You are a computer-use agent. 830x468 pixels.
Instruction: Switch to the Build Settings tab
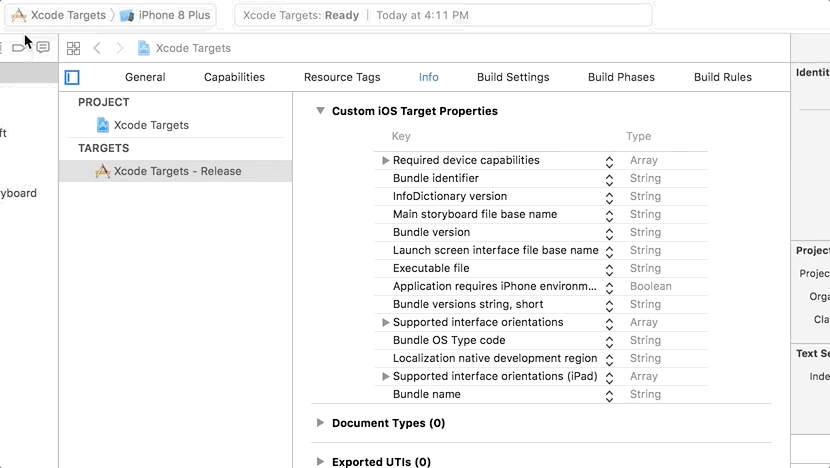click(x=513, y=77)
